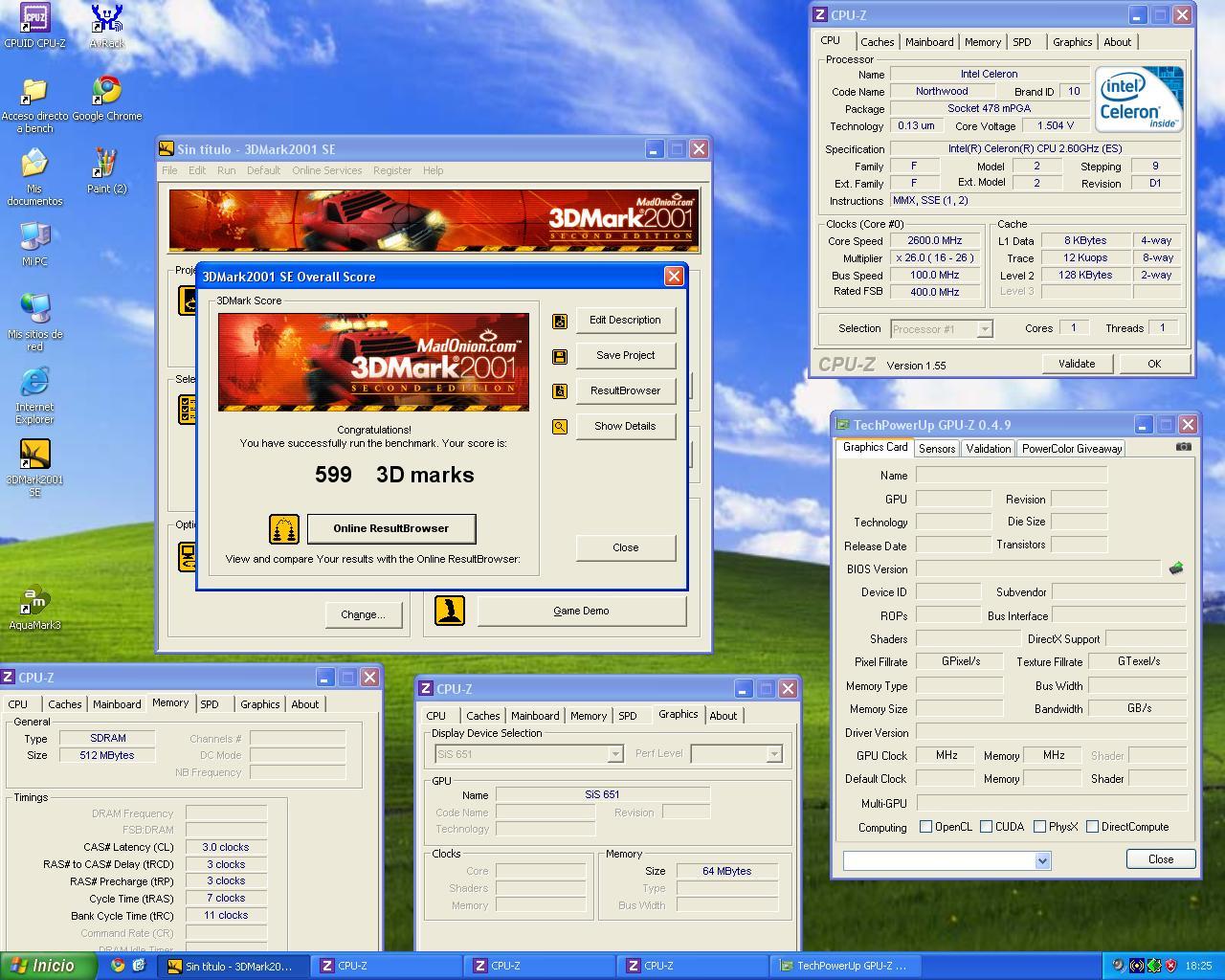Image resolution: width=1225 pixels, height=980 pixels.
Task: Open the CPUID CPU-Z desktop shortcut
Action: click(x=35, y=24)
